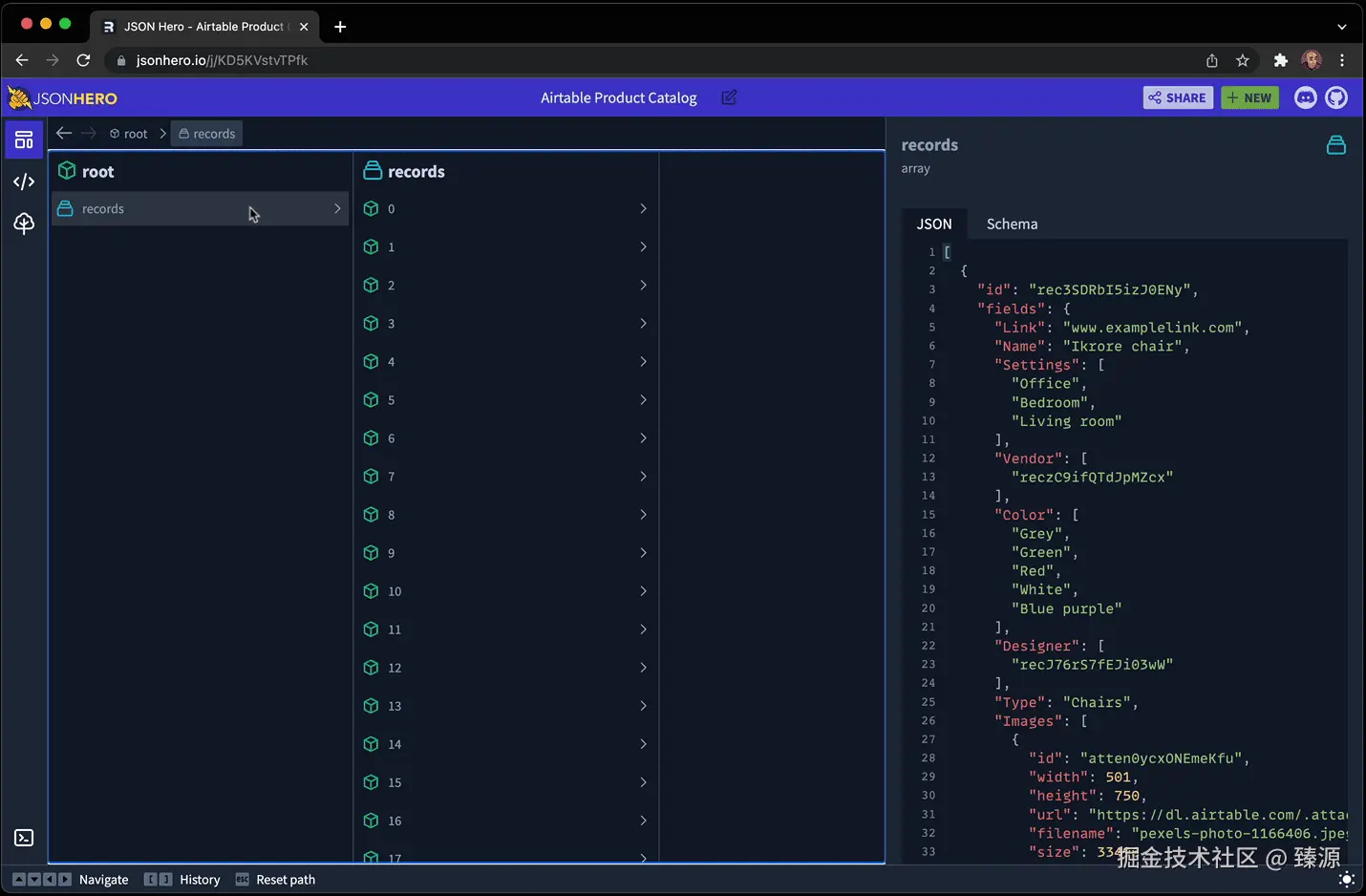Open the Discord community icon
This screenshot has width=1366, height=896.
point(1305,97)
